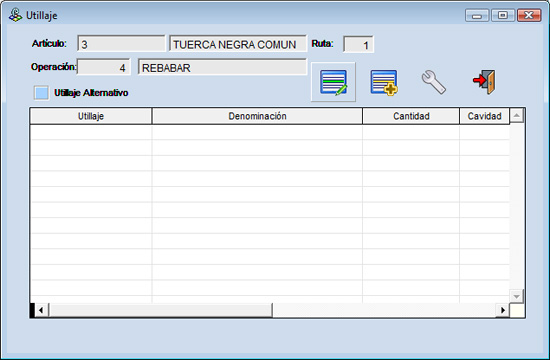Click the horizontal scrollbar right arrow
Image resolution: width=550 pixels, height=360 pixels.
click(503, 310)
